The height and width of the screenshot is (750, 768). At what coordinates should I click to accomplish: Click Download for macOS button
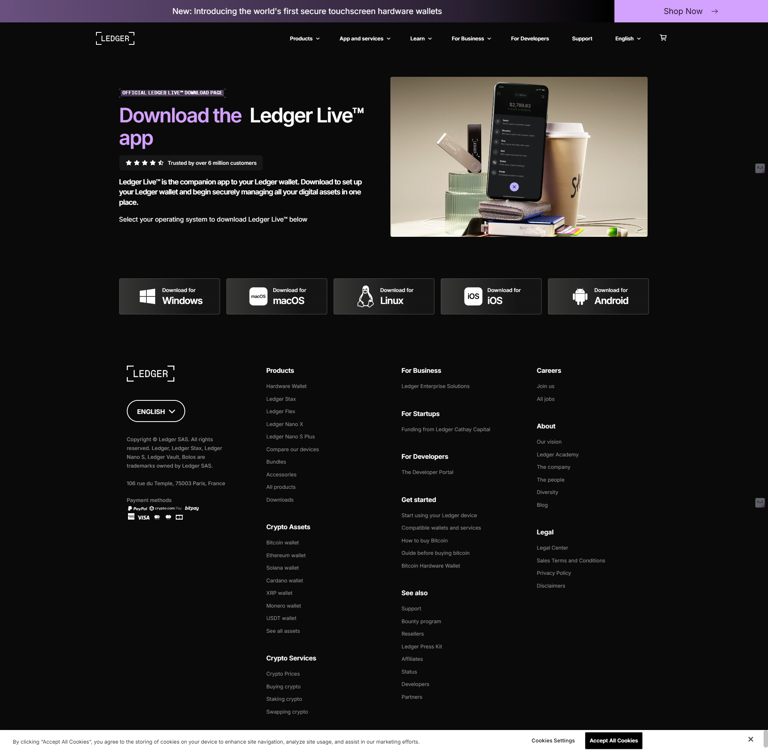point(277,296)
